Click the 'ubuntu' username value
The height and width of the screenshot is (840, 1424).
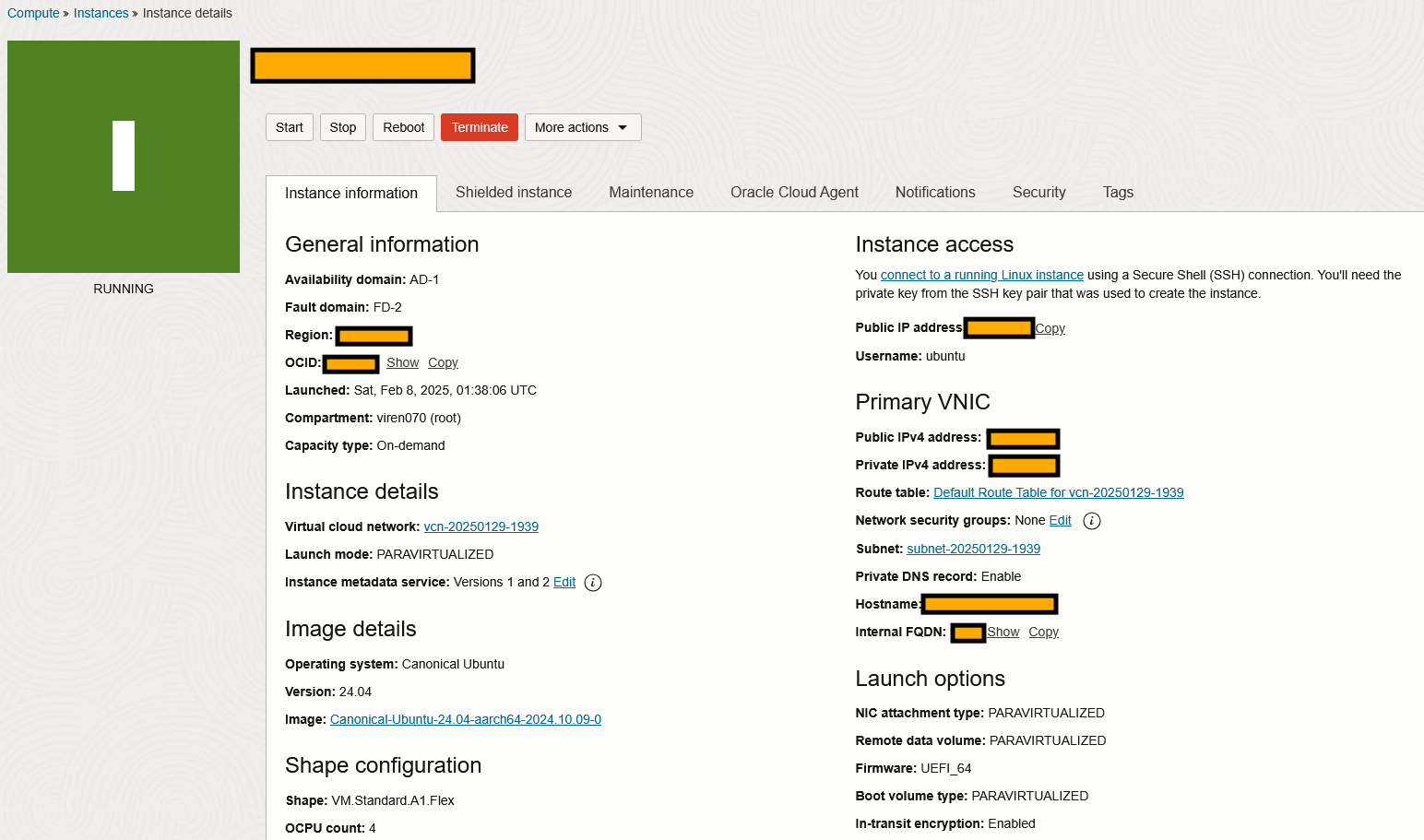[x=945, y=356]
